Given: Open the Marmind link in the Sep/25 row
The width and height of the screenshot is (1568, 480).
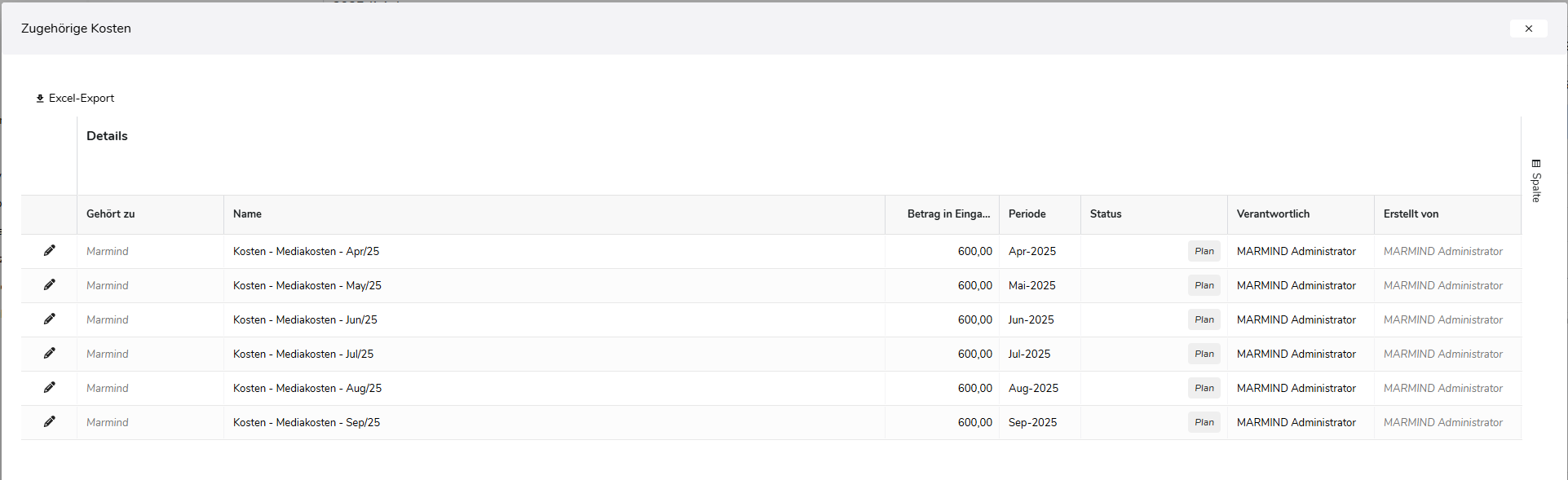Looking at the screenshot, I should click(108, 423).
